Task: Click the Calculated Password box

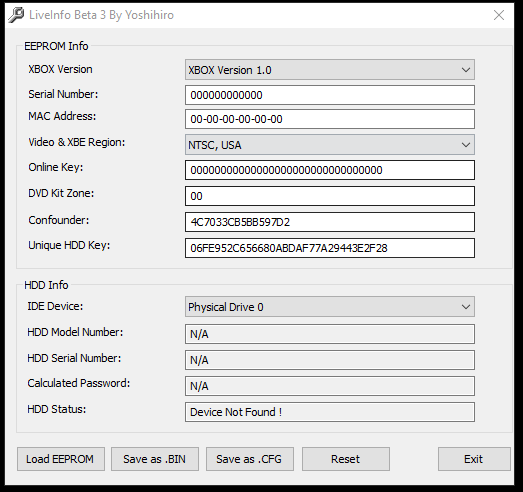Action: point(330,386)
